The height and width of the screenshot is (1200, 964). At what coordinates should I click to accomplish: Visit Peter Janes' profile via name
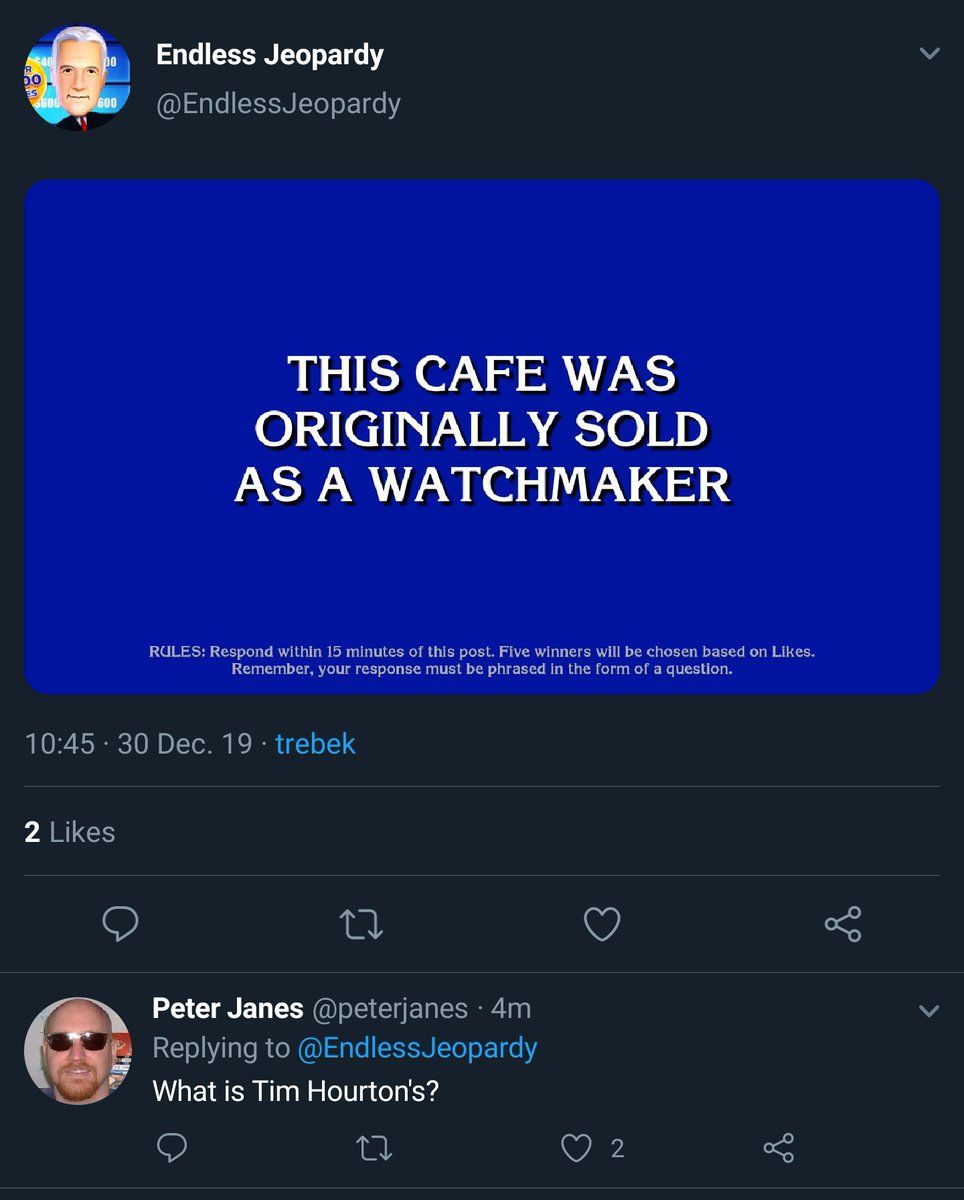pos(227,1009)
